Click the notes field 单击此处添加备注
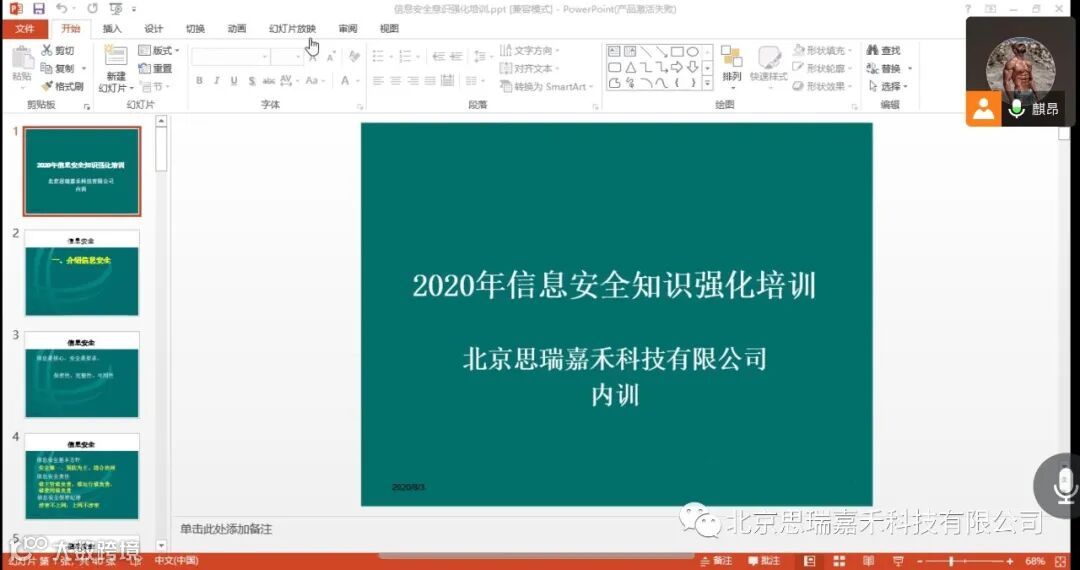This screenshot has width=1080, height=570. pyautogui.click(x=226, y=529)
